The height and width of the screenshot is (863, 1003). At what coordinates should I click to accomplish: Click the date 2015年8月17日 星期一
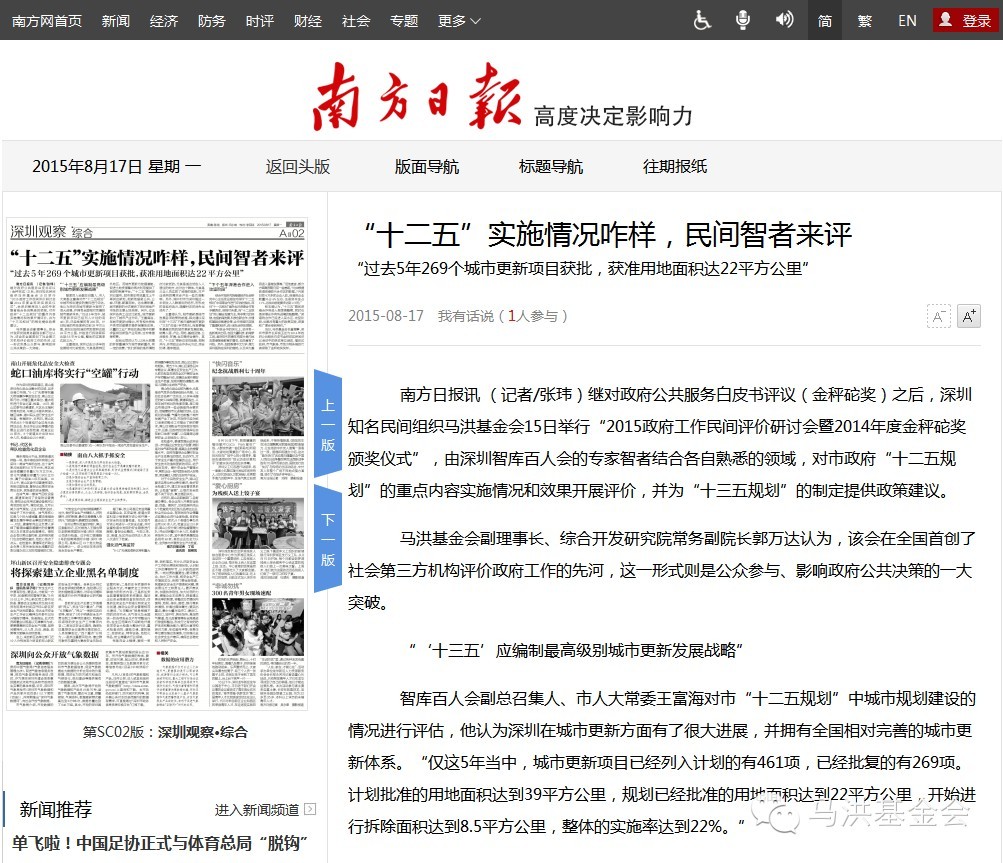(116, 167)
